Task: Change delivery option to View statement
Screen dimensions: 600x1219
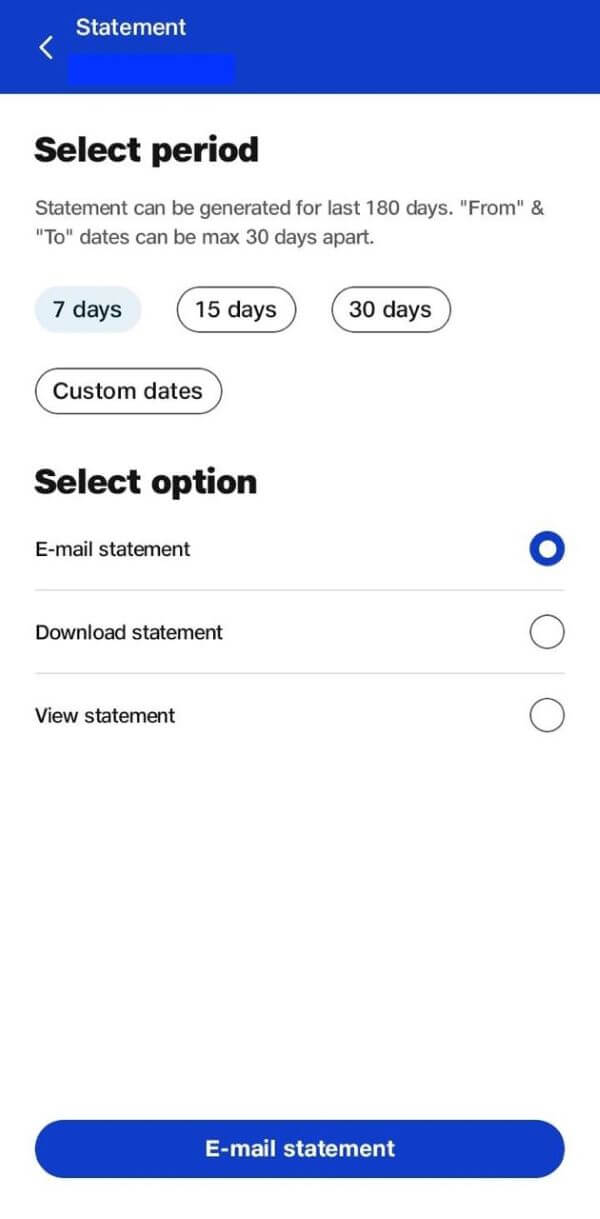Action: (x=546, y=715)
